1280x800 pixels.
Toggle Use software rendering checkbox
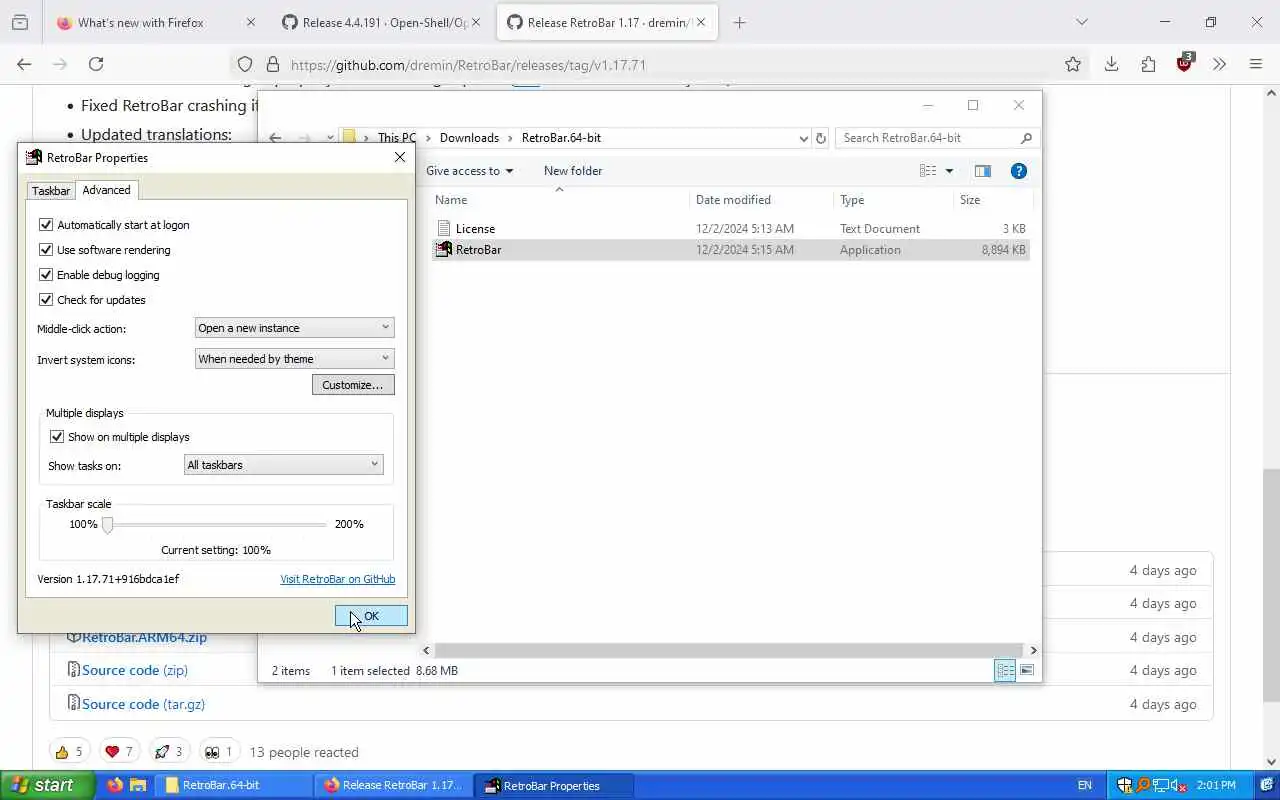45,250
